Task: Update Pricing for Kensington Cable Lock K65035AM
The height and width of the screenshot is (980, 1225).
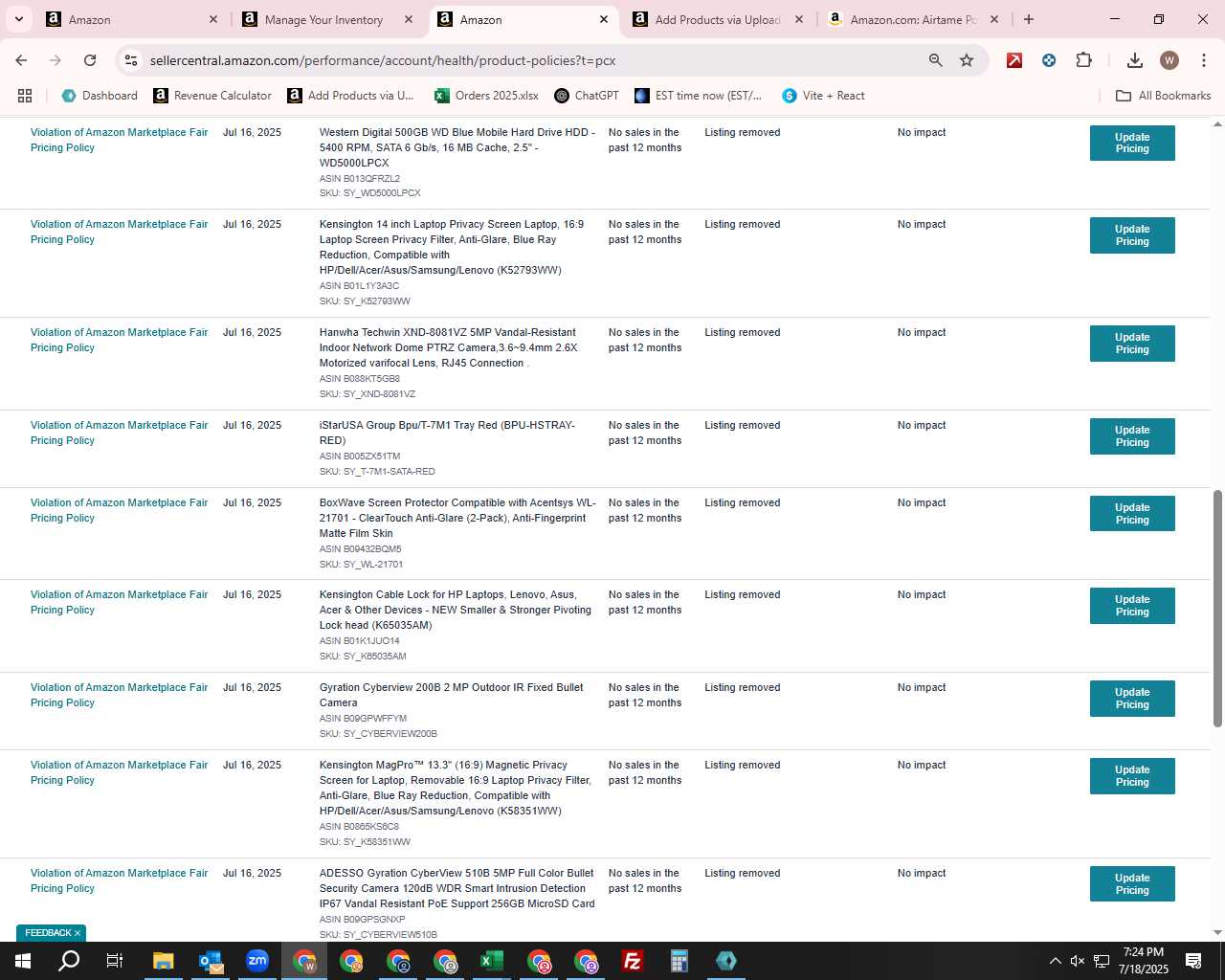Action: click(1132, 606)
